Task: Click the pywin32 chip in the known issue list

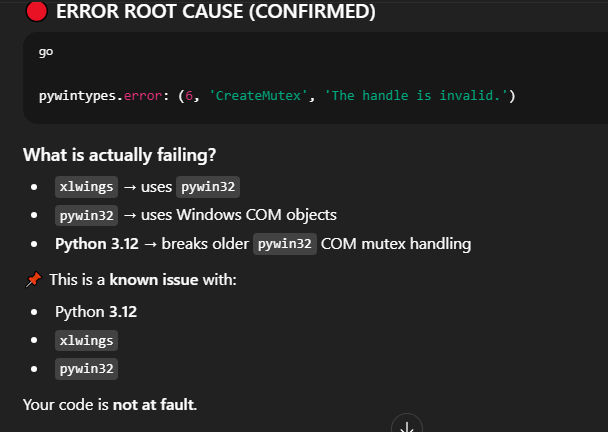Action: [86, 369]
